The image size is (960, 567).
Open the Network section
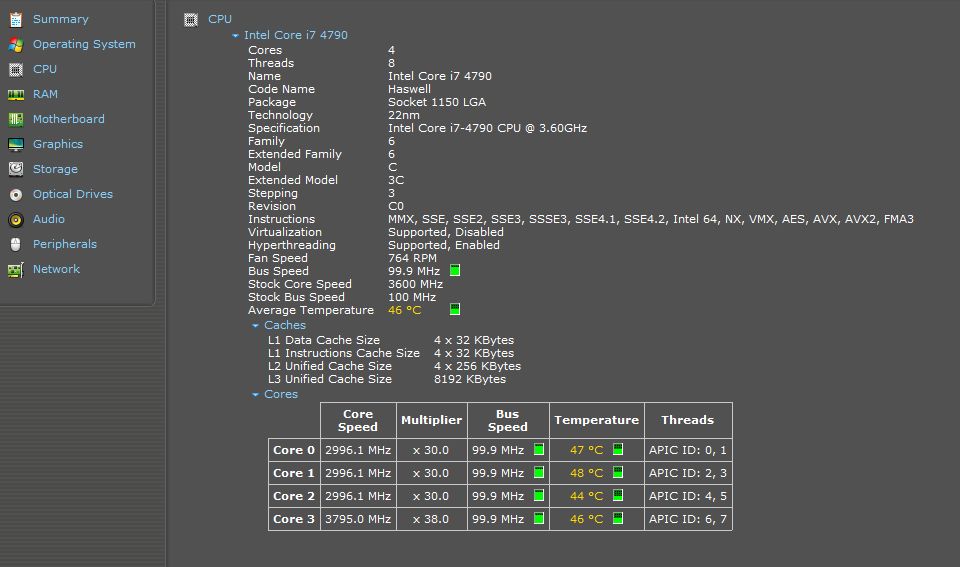point(56,269)
